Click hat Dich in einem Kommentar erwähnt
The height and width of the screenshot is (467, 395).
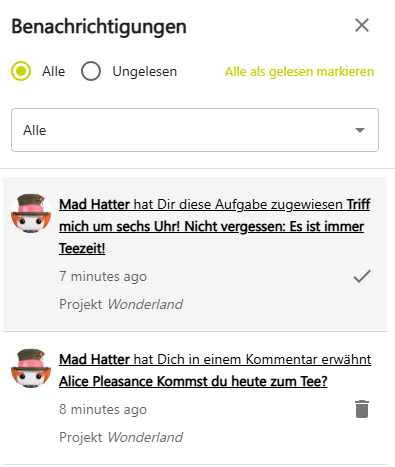(x=252, y=359)
